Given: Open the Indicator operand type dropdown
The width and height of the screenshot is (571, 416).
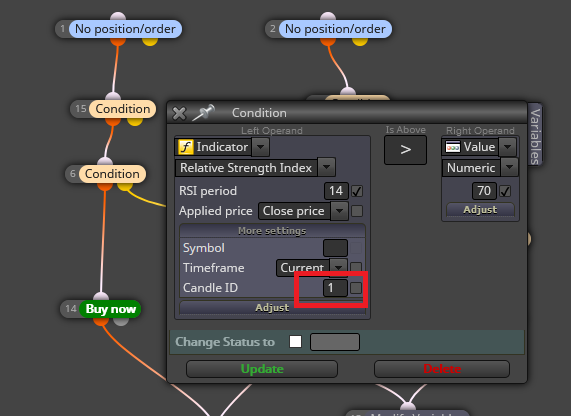Looking at the screenshot, I should 260,147.
